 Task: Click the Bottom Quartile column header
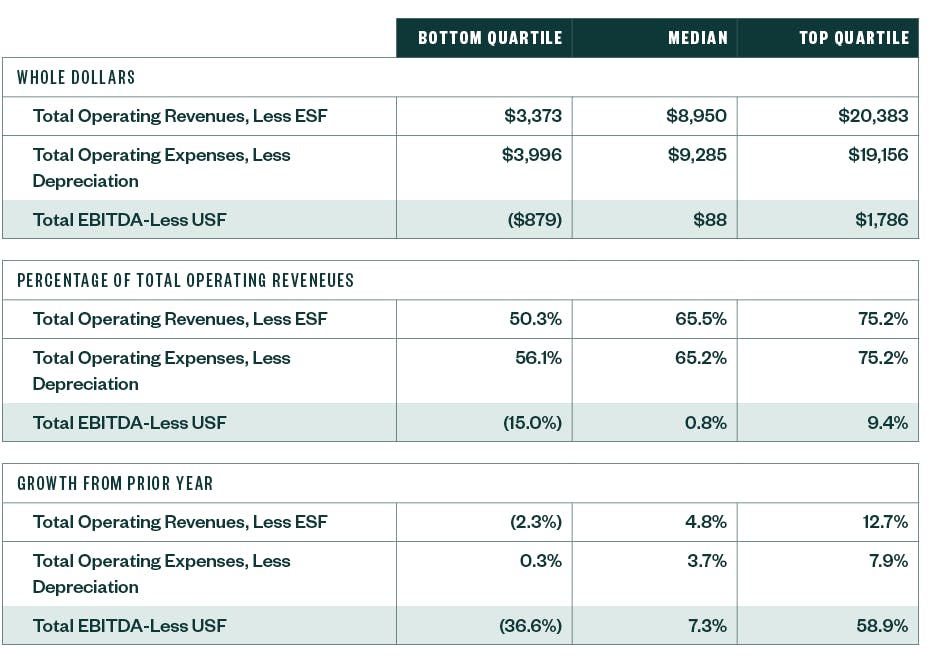489,38
